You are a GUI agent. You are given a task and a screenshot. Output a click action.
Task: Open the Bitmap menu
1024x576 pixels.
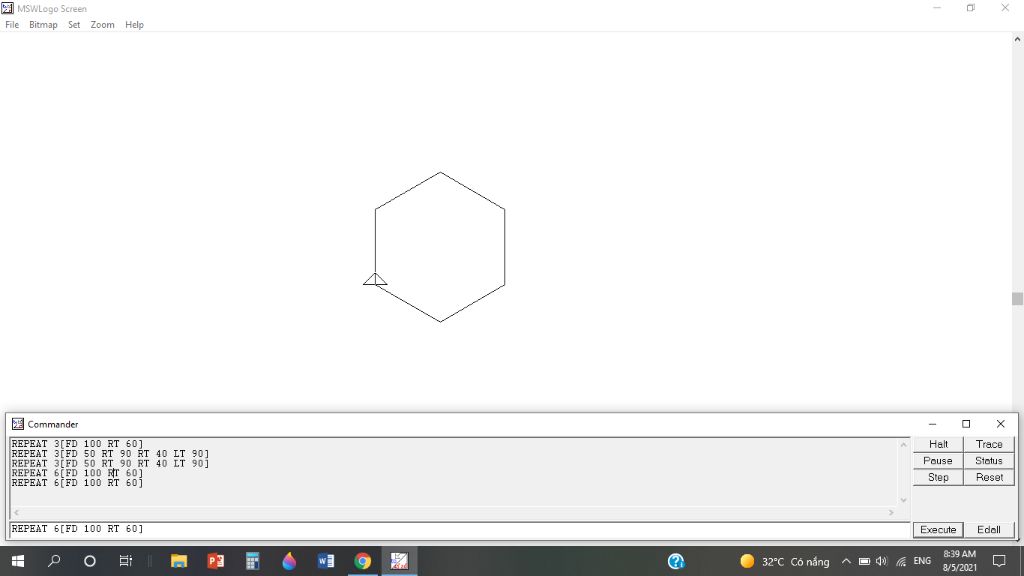point(43,25)
